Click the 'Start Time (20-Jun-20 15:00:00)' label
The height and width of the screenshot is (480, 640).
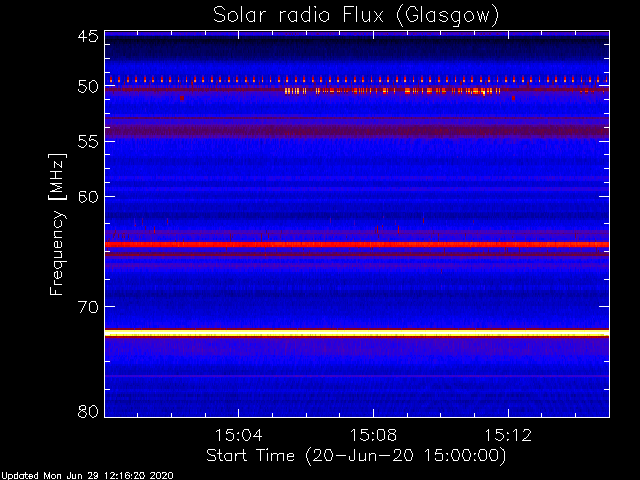click(356, 455)
